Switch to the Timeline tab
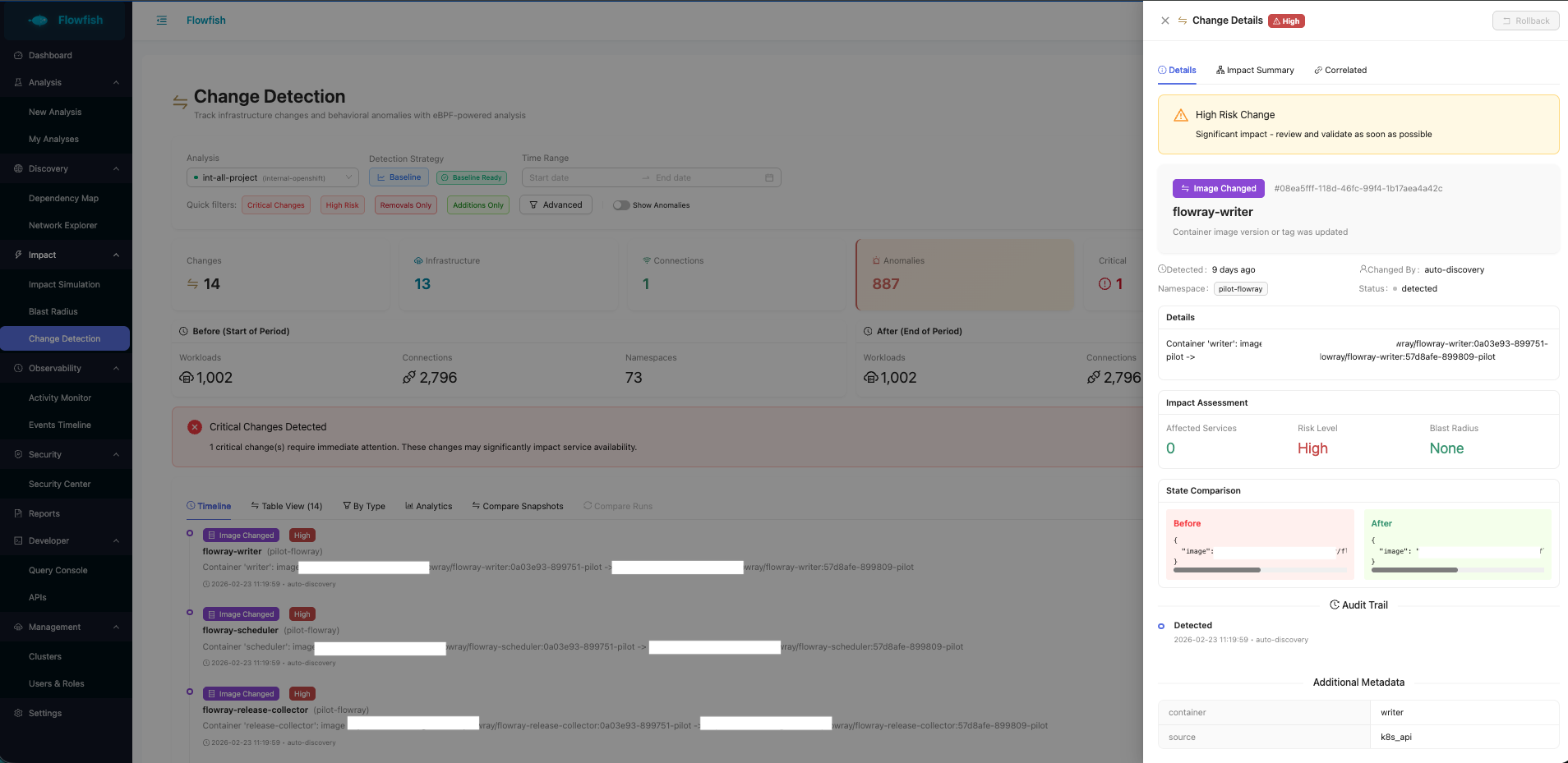 [x=209, y=506]
